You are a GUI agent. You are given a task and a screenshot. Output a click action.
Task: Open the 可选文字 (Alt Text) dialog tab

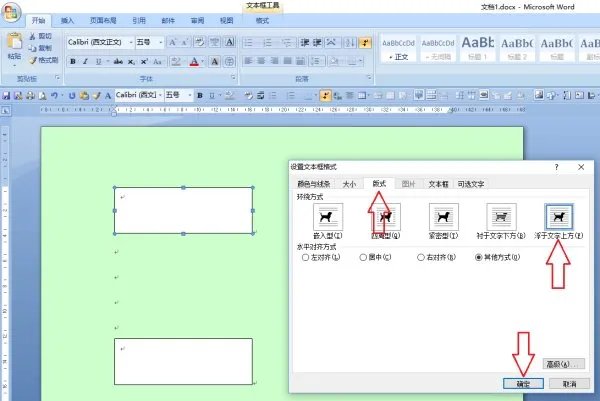pos(471,184)
